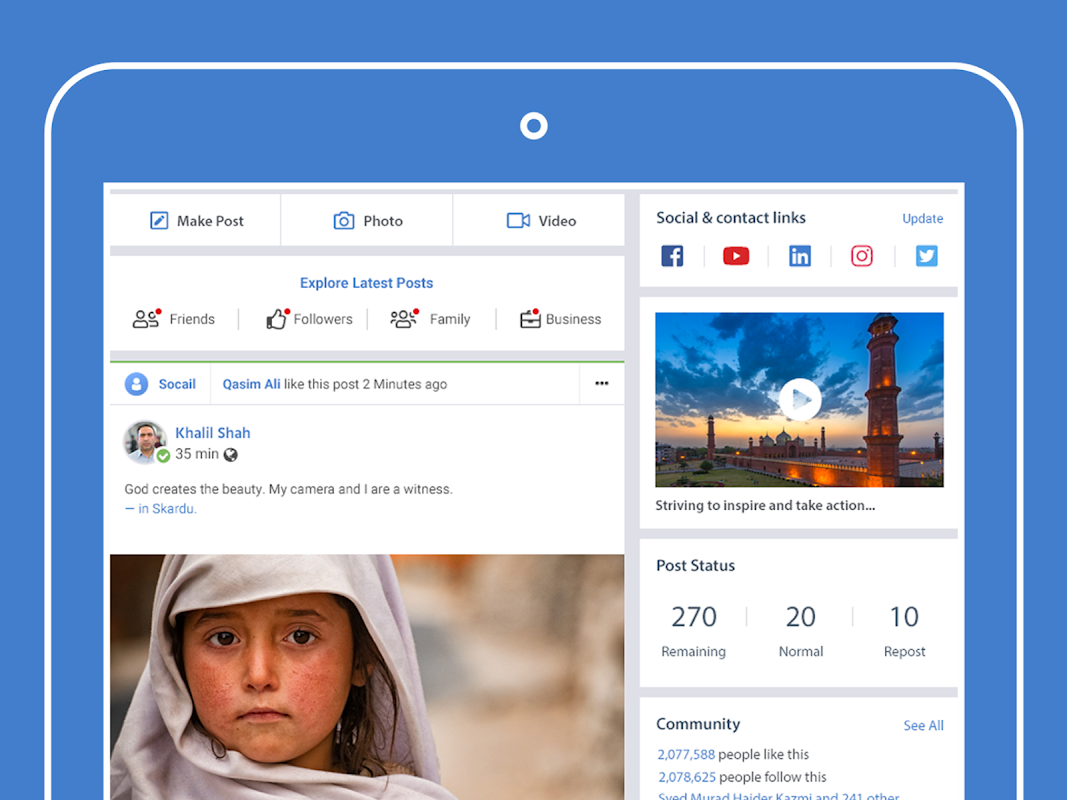1067x800 pixels.
Task: Click the Community heading
Action: (698, 724)
